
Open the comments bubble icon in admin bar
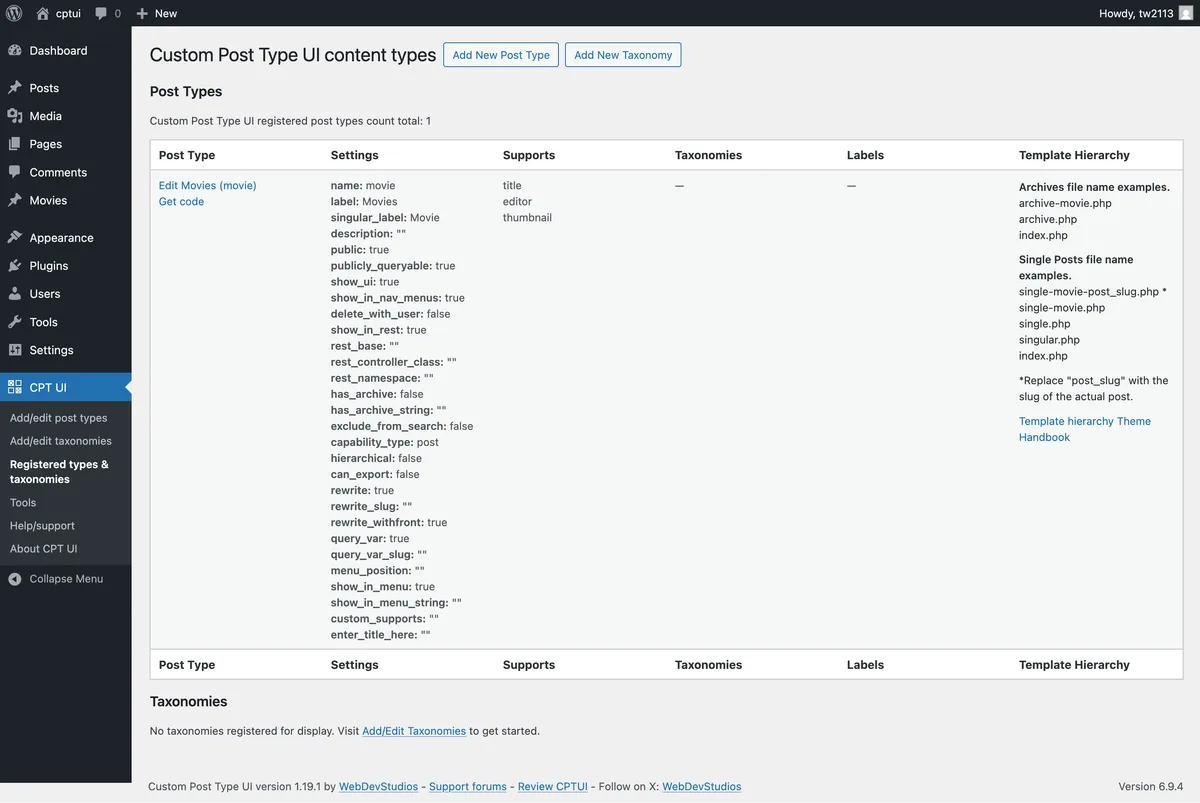click(x=101, y=14)
